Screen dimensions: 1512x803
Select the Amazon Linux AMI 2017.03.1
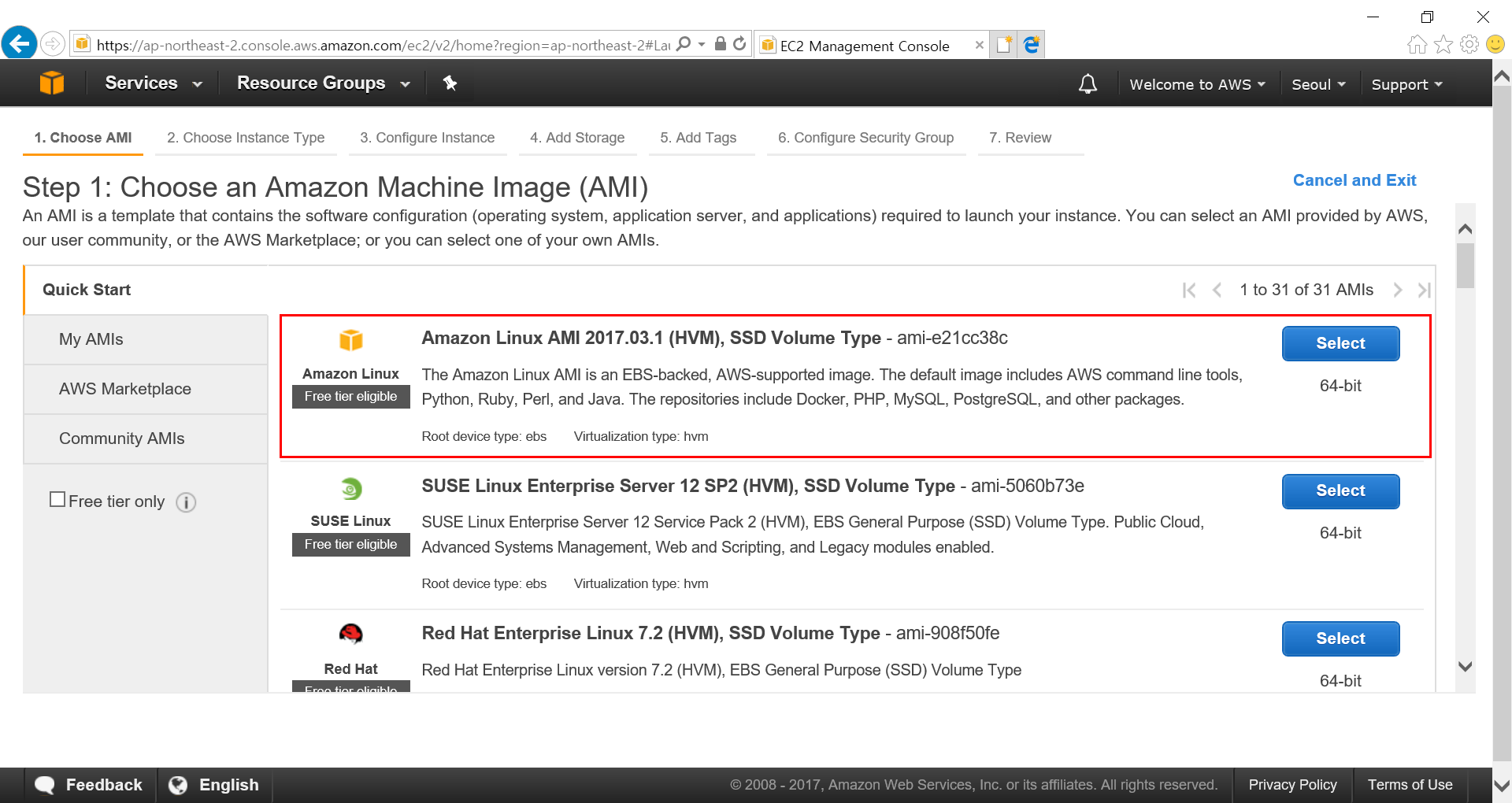tap(1340, 343)
